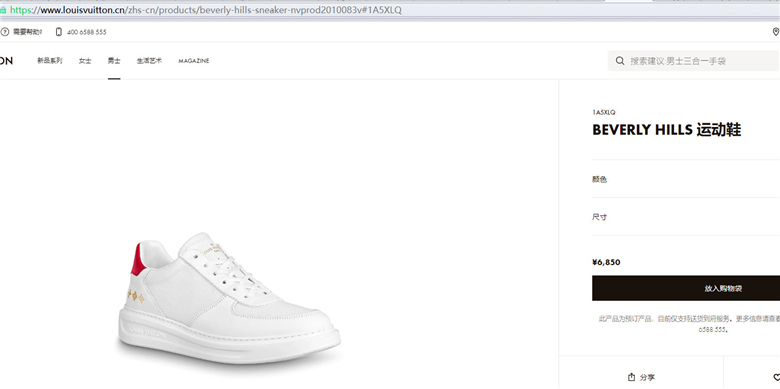Open the 男士 menu
Image resolution: width=780 pixels, height=389 pixels.
click(x=114, y=61)
